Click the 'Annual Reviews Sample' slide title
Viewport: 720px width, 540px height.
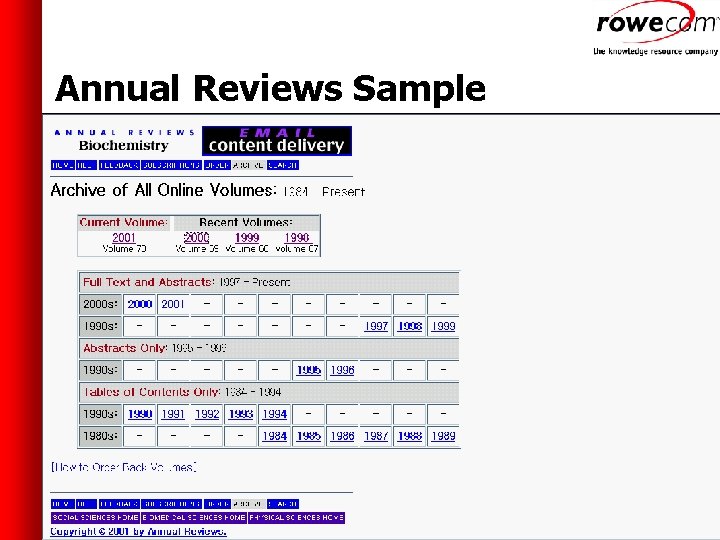tap(270, 89)
